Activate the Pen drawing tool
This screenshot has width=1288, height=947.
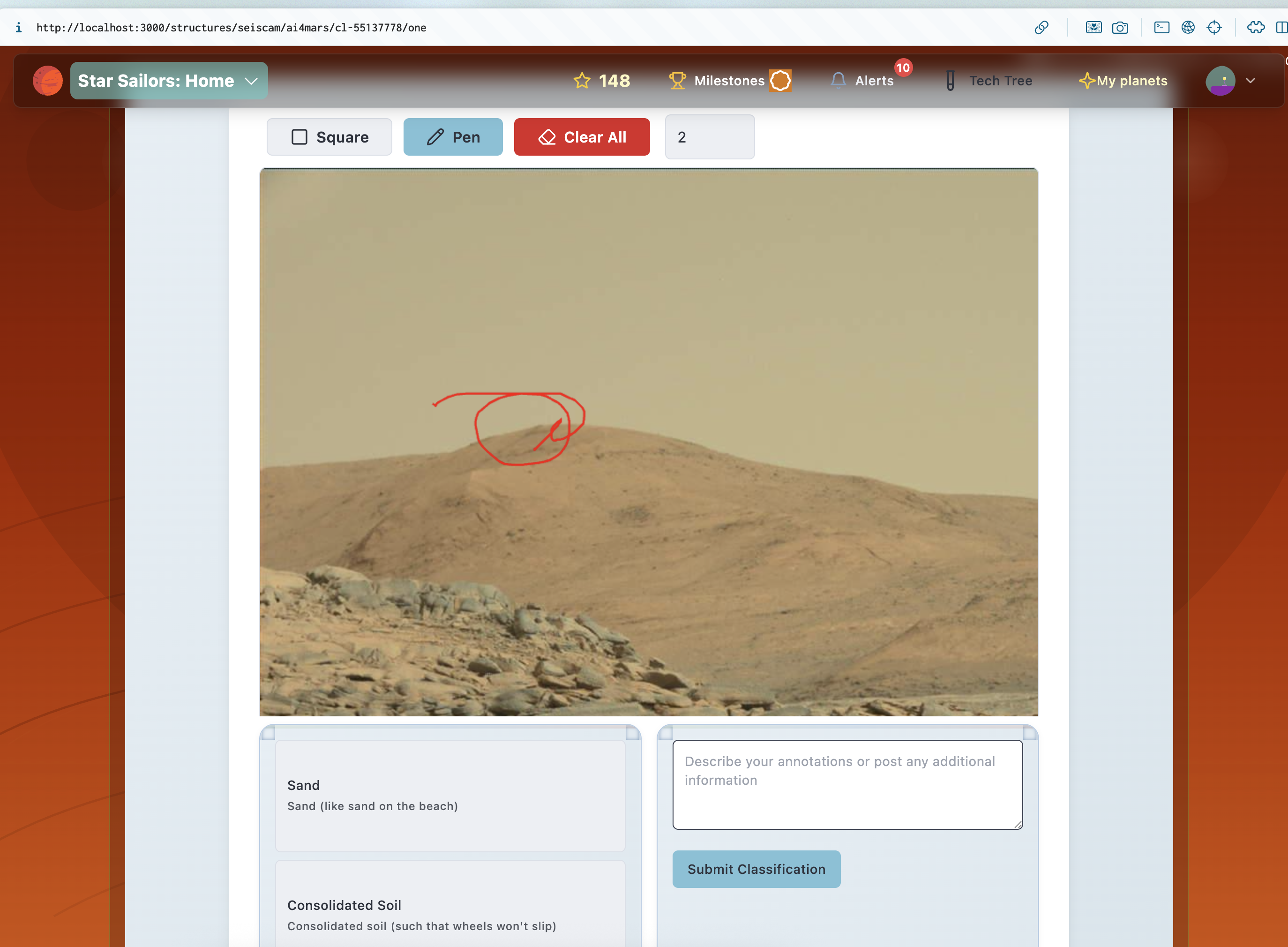(x=453, y=137)
